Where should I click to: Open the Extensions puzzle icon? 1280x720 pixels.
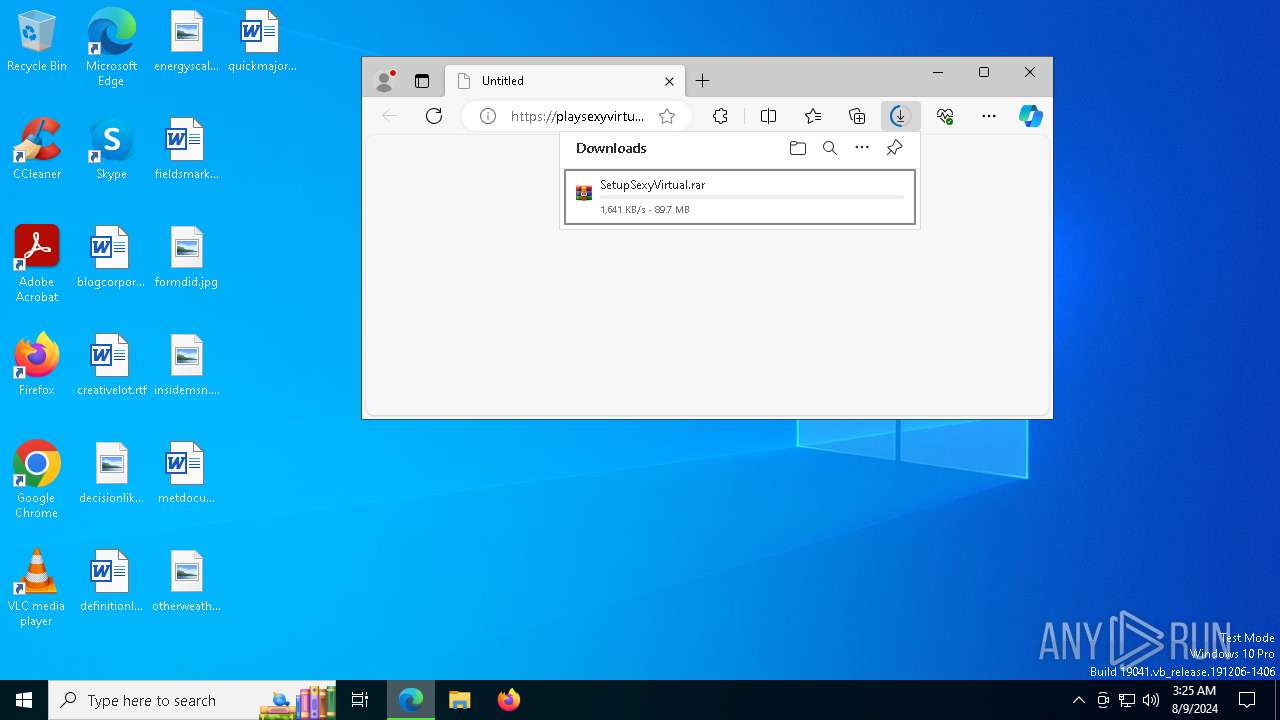pos(720,116)
